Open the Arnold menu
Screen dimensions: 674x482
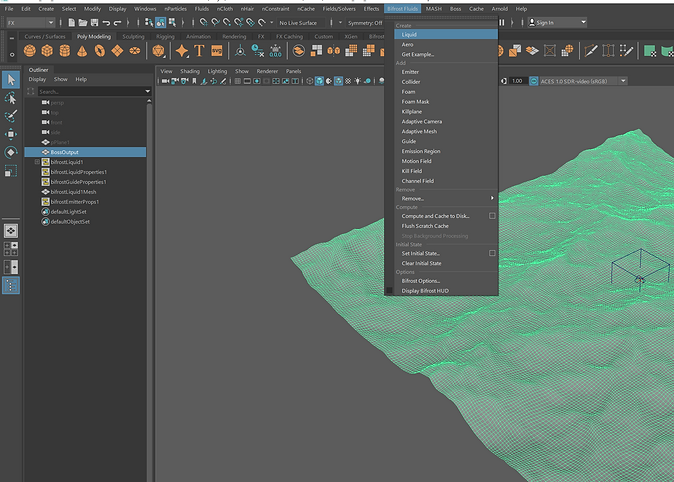coord(499,9)
